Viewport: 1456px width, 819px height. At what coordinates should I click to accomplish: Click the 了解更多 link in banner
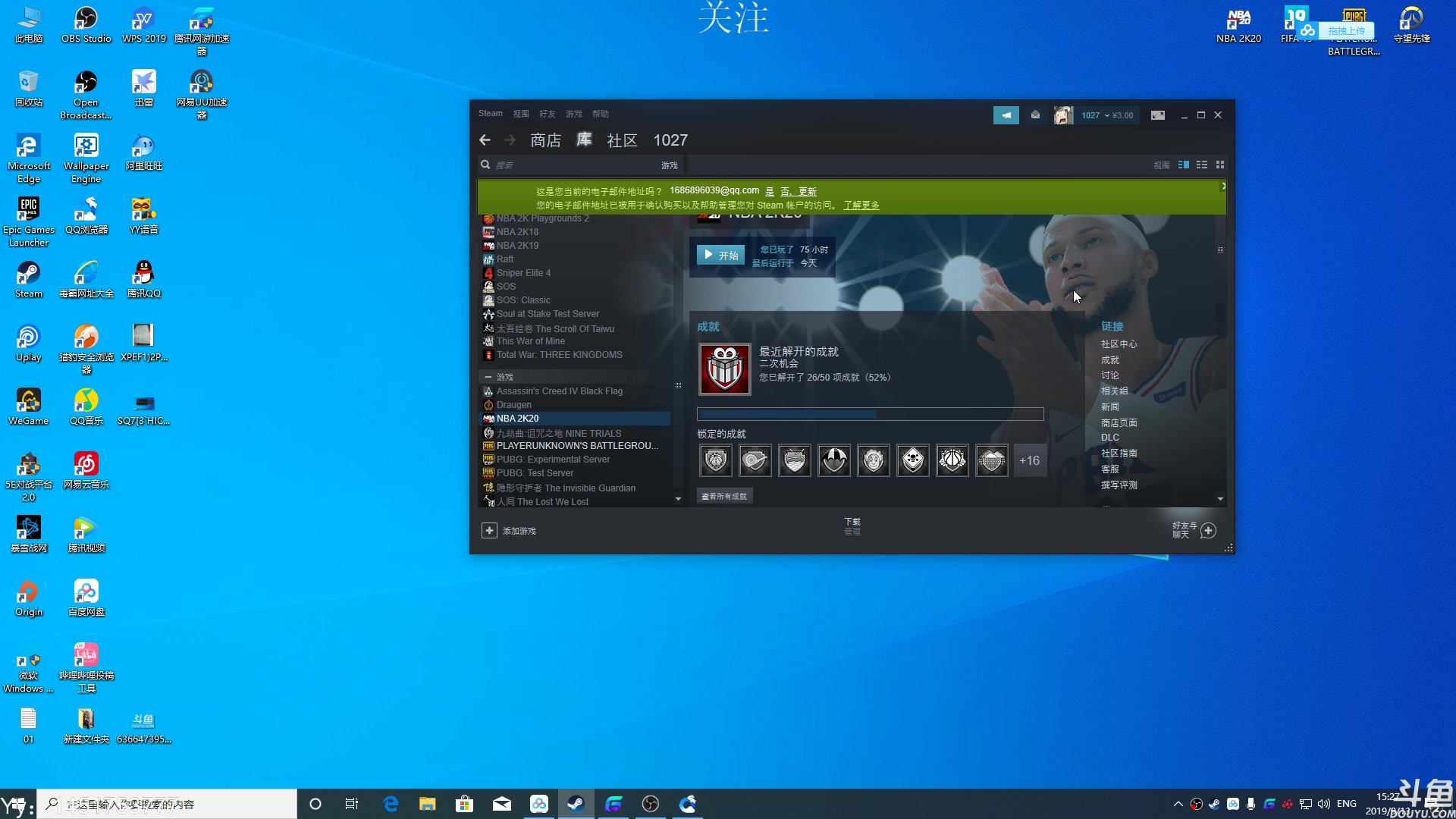[861, 206]
